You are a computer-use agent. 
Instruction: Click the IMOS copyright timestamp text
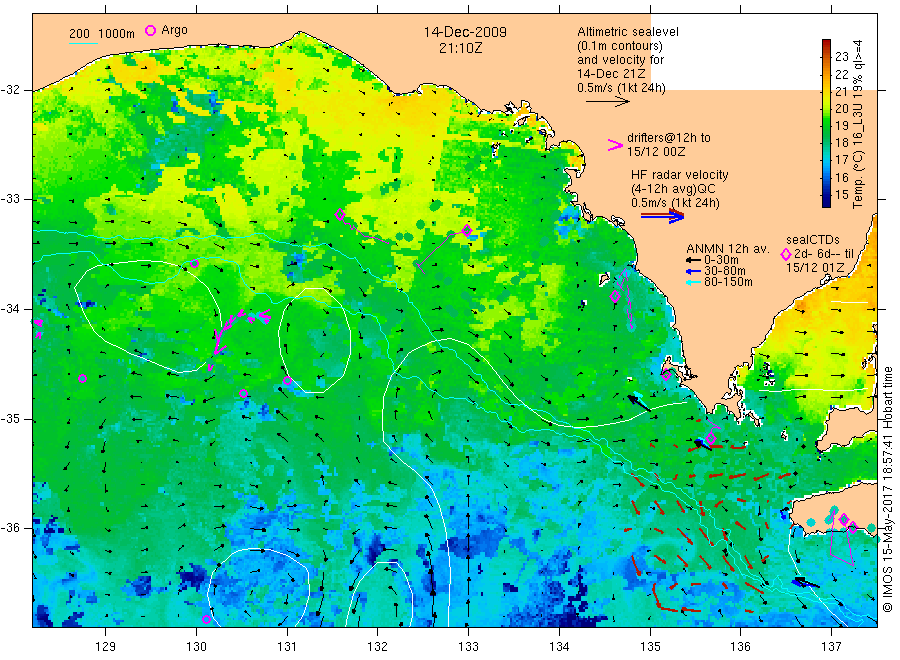888,489
